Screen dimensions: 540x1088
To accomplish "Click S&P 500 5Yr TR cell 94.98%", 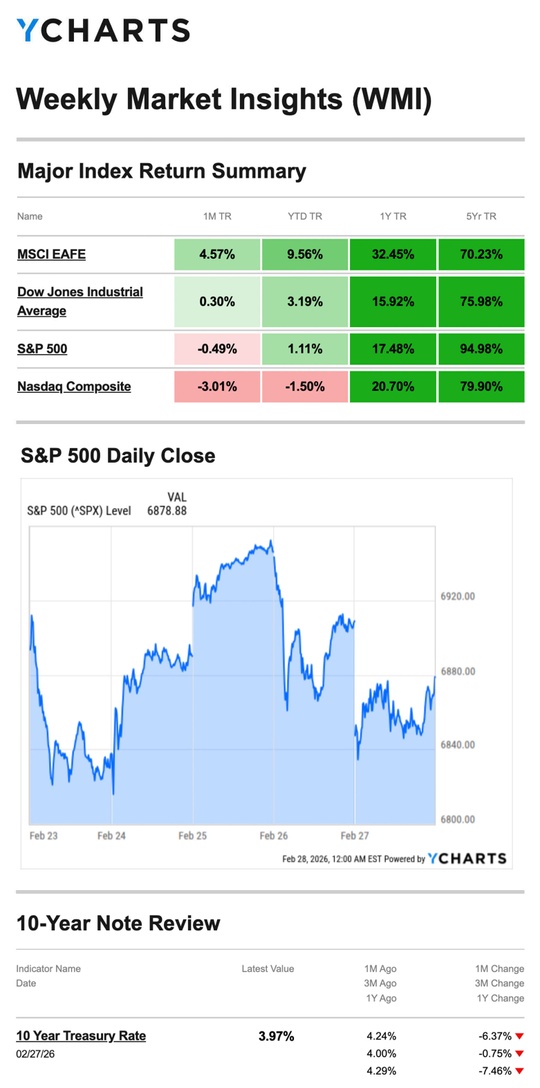I will tap(481, 349).
